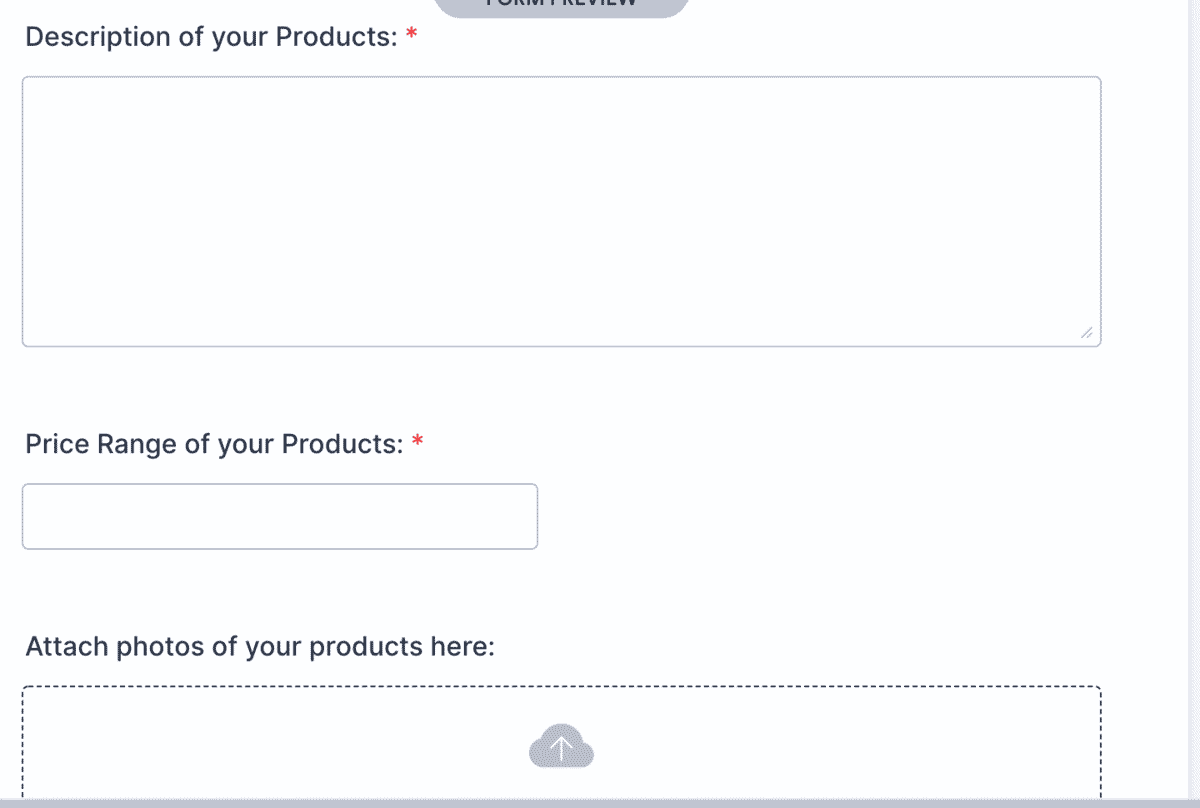1200x808 pixels.
Task: Click the cloud upload icon
Action: [561, 748]
